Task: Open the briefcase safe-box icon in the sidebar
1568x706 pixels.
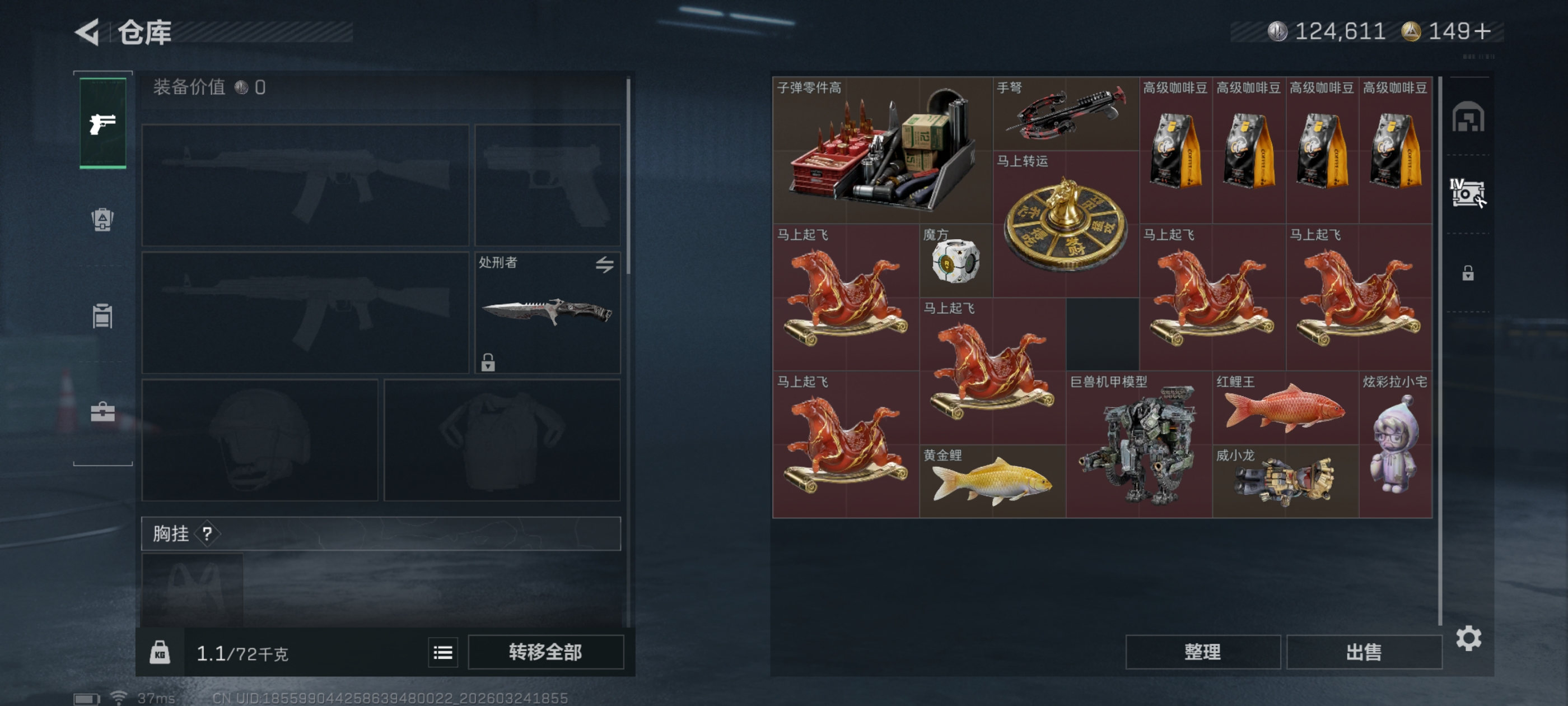Action: point(102,412)
